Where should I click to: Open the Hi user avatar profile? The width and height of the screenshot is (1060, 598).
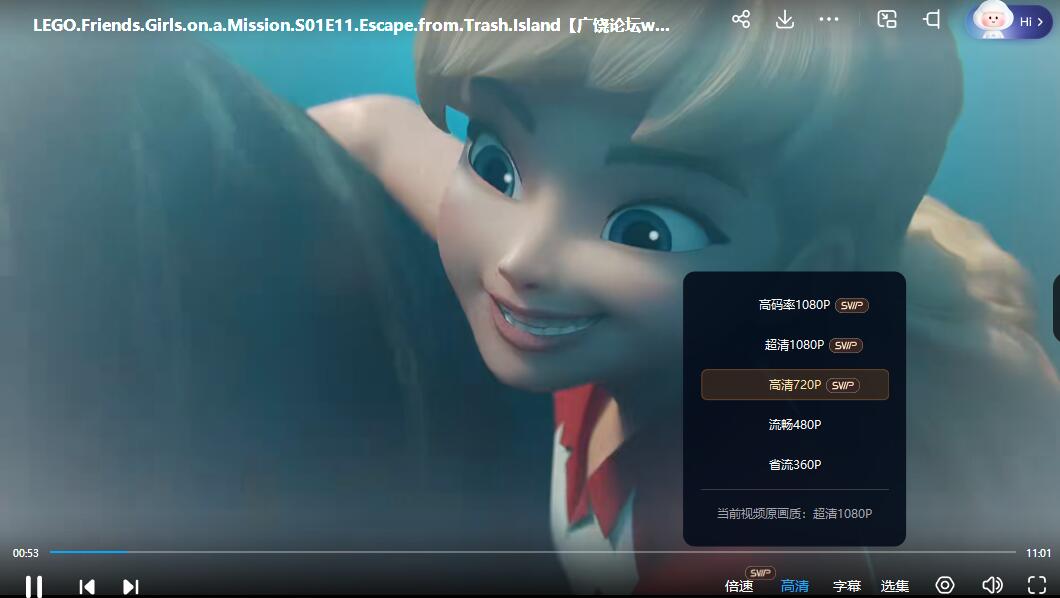1009,21
